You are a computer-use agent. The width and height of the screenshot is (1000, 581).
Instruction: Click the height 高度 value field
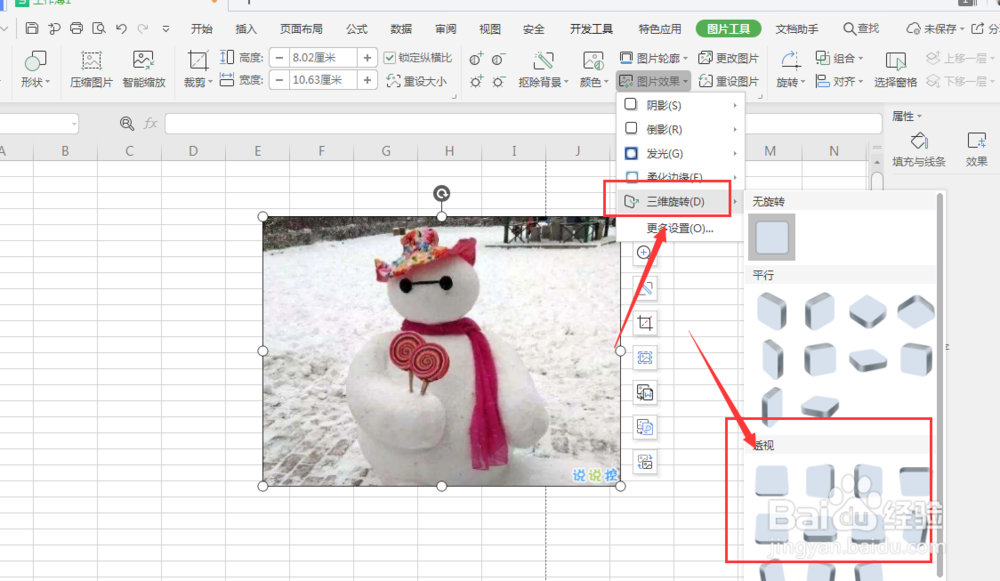pyautogui.click(x=322, y=57)
